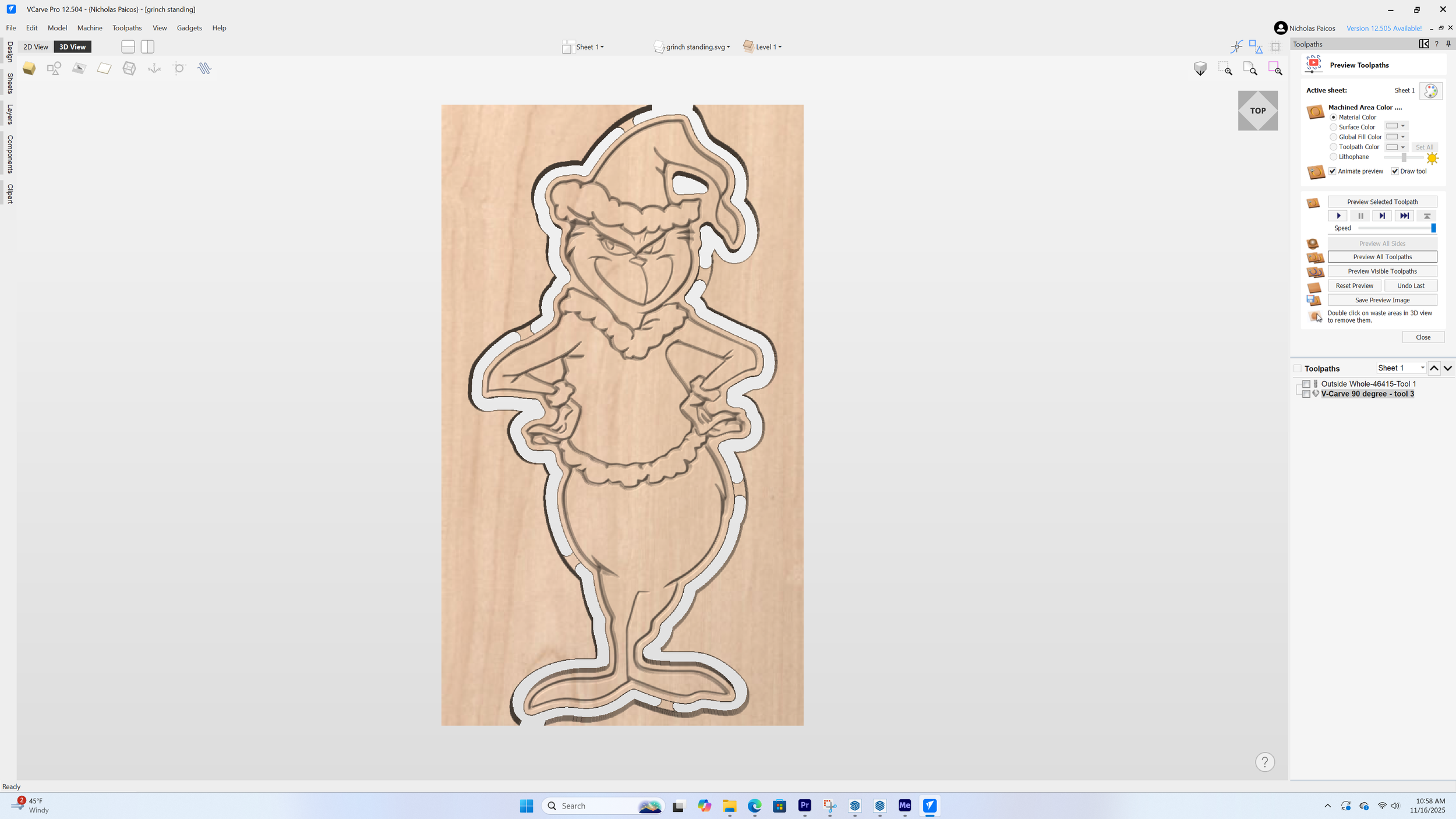Click the preview Speed slider handle
The width and height of the screenshot is (1456, 819).
pyautogui.click(x=1433, y=228)
